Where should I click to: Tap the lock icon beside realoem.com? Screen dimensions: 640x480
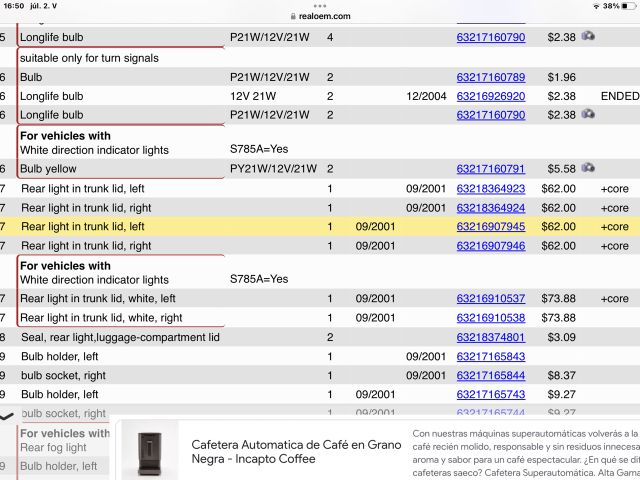tap(292, 16)
